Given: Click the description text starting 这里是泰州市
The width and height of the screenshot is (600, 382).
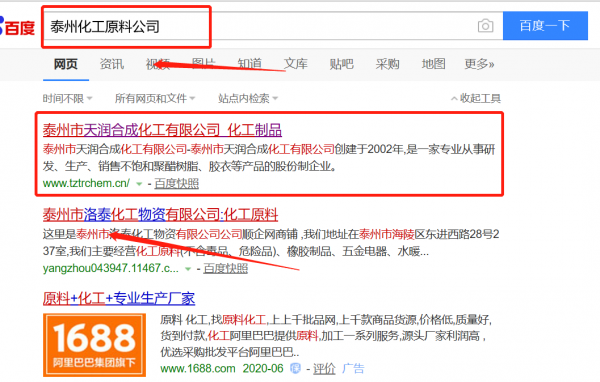Looking at the screenshot, I should (x=271, y=243).
